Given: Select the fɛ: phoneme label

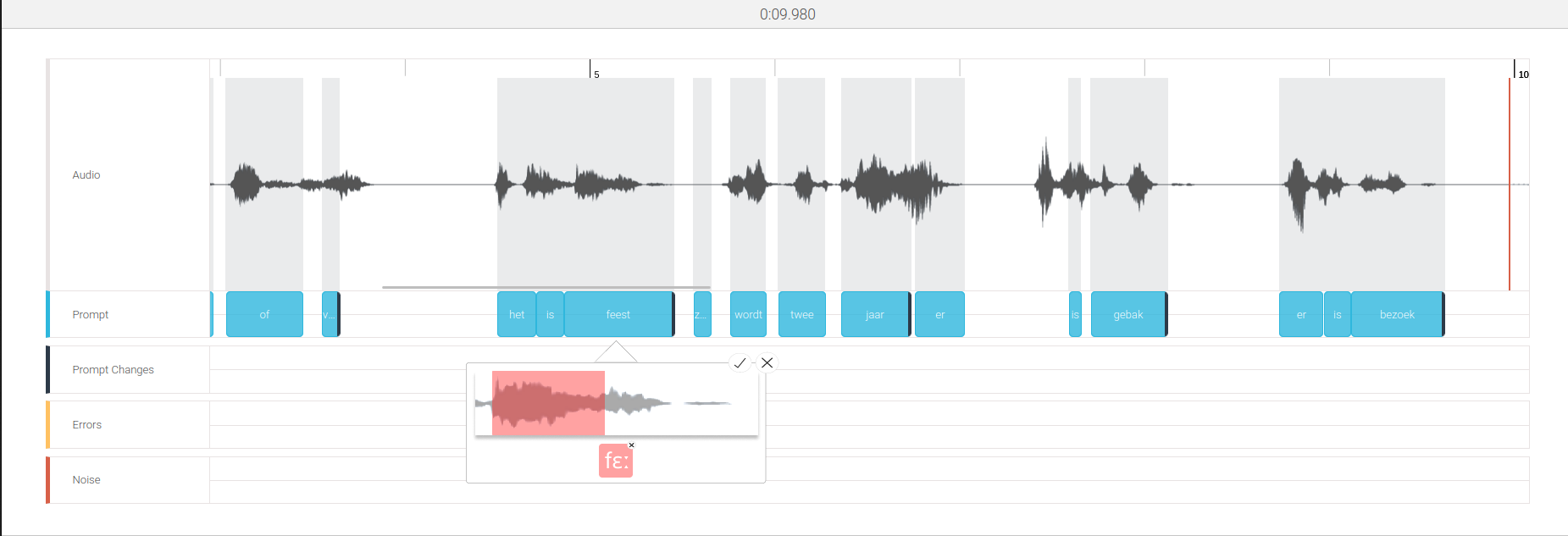Looking at the screenshot, I should tap(616, 461).
